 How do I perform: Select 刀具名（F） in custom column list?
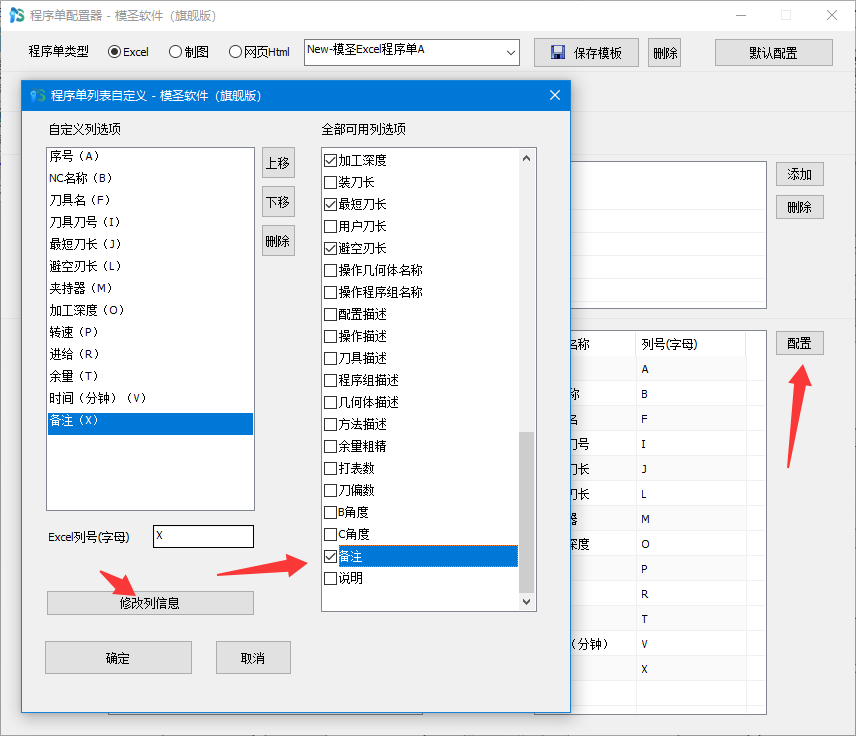(x=150, y=200)
